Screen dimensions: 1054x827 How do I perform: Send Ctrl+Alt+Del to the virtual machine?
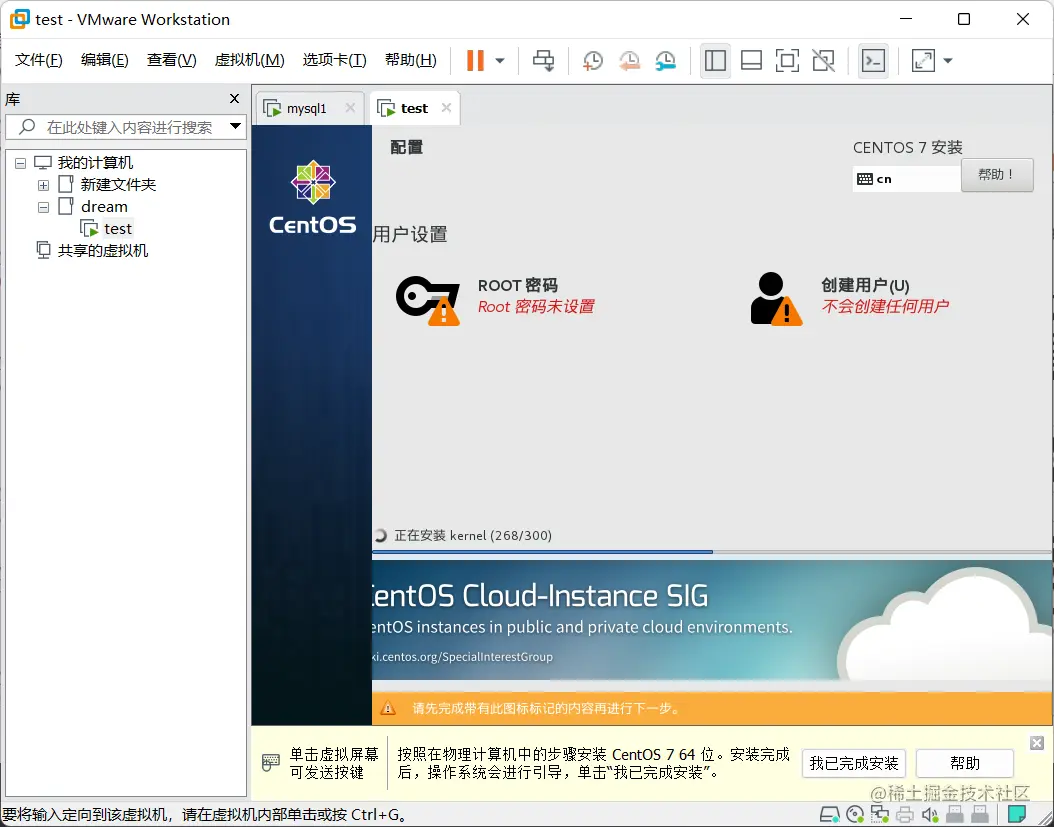pos(543,61)
